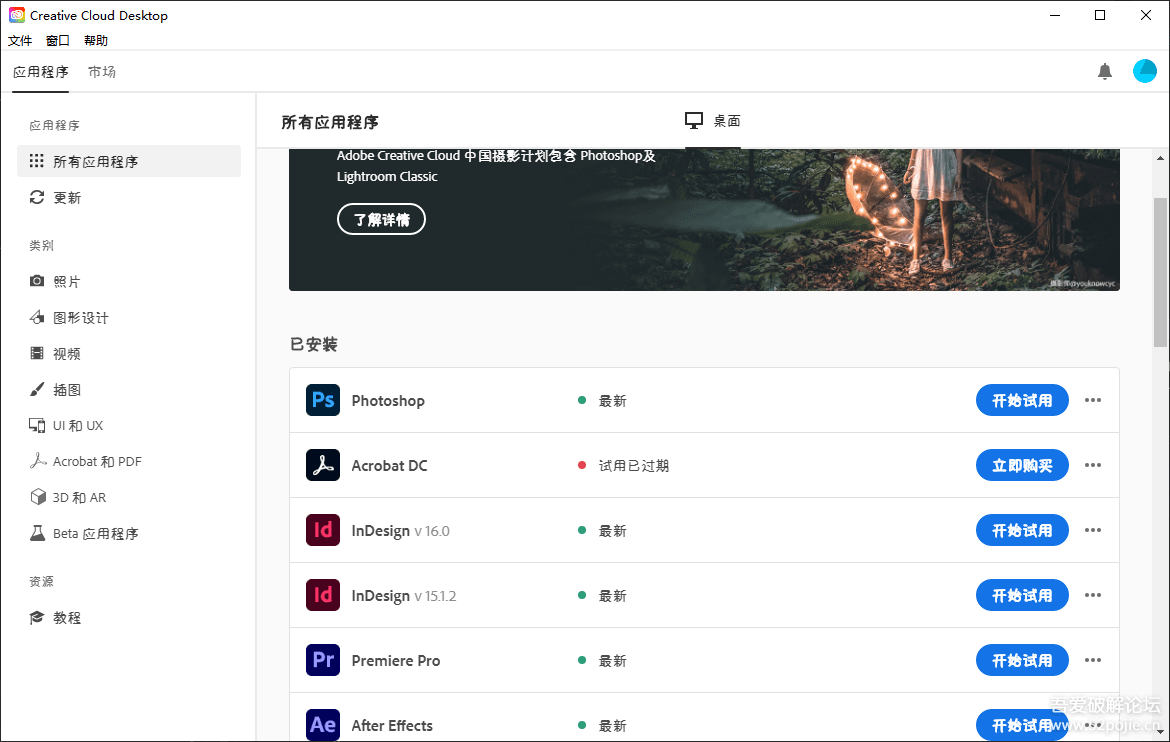Click 开始试用 for Photoshop

point(1022,400)
